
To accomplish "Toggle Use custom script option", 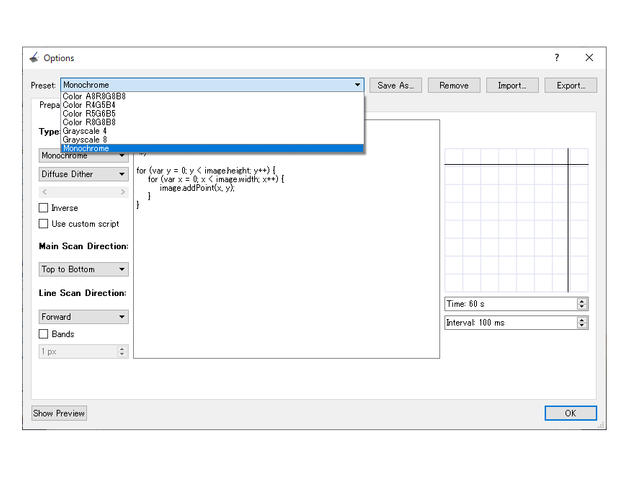I will pyautogui.click(x=43, y=224).
